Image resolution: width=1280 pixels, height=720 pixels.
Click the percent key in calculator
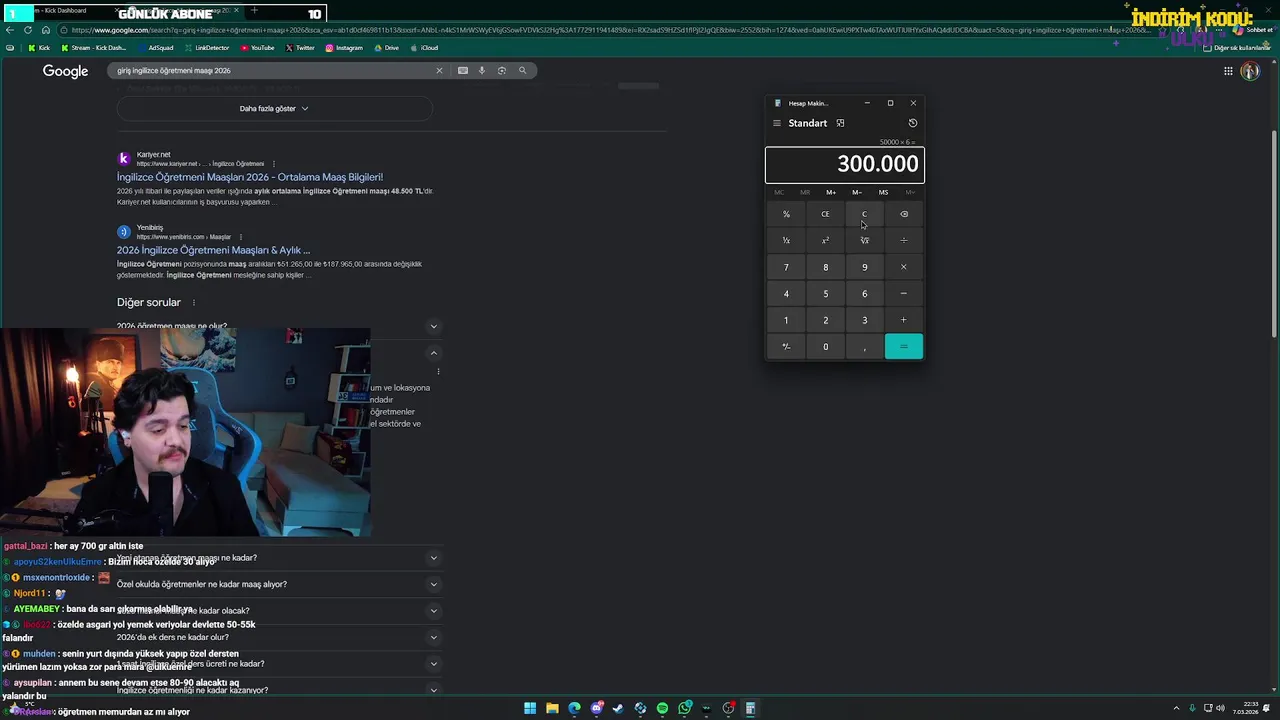point(786,214)
